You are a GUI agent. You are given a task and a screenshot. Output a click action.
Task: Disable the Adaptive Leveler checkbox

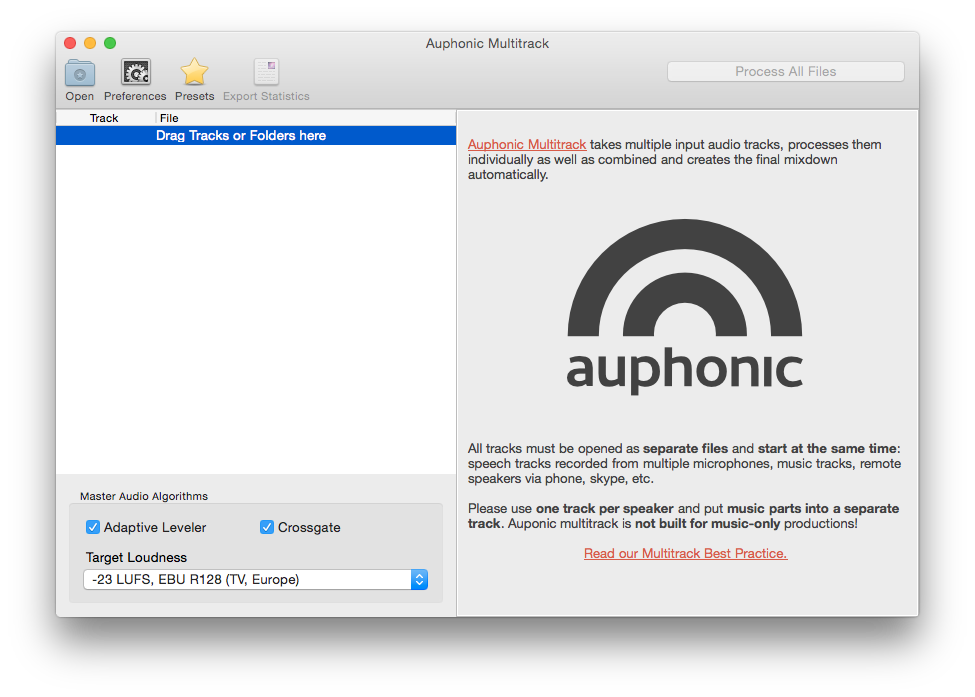click(93, 527)
